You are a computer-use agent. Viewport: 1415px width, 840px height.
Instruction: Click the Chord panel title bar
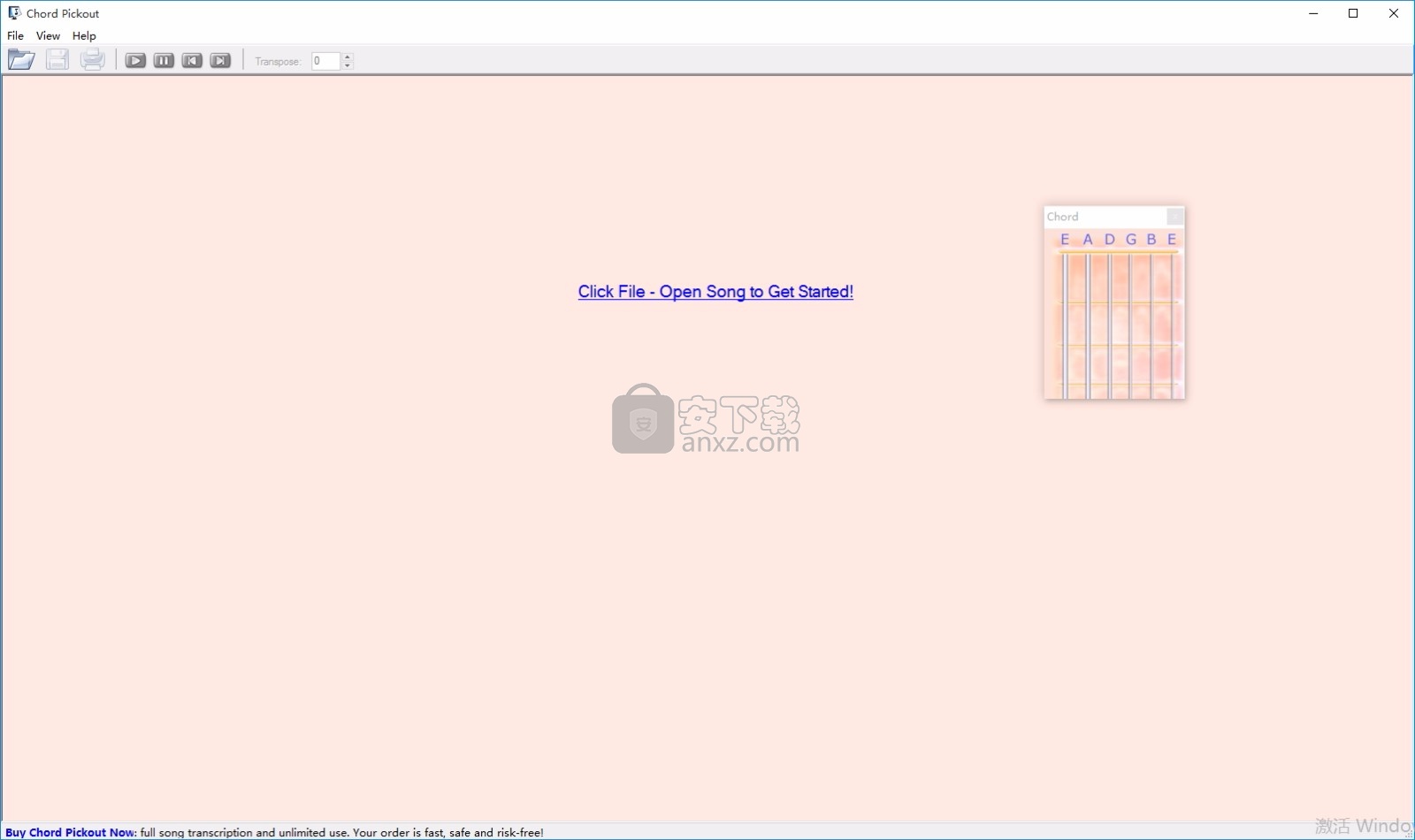click(1105, 217)
